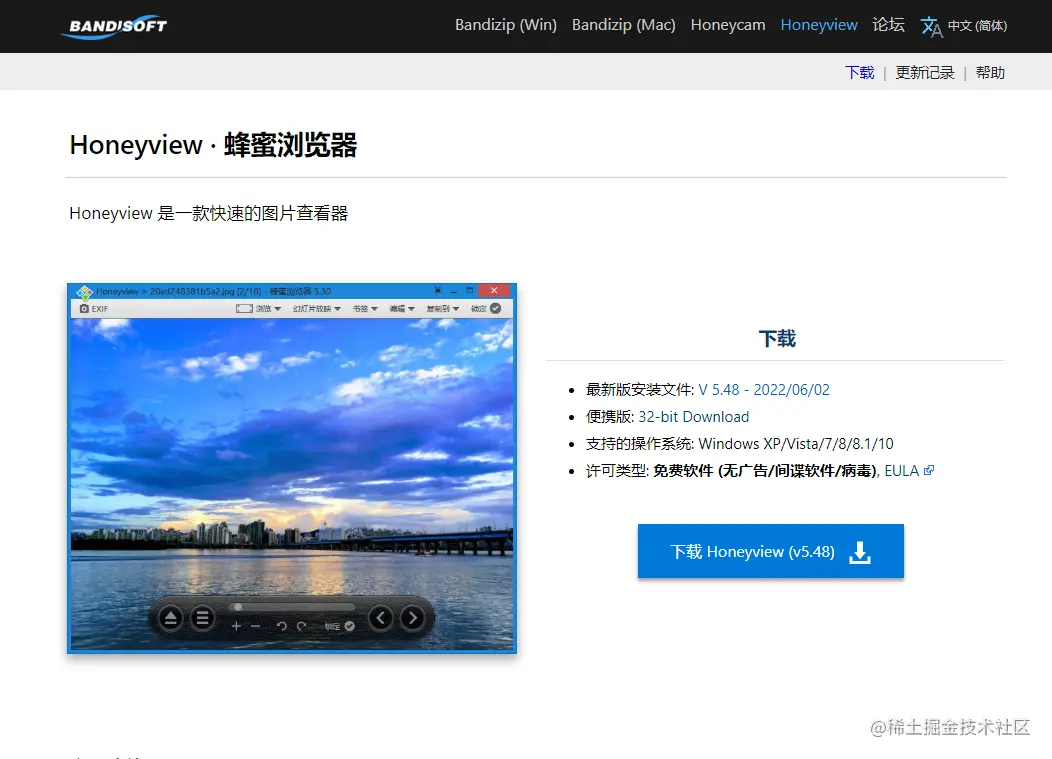Click the previous image arrow button
This screenshot has width=1052, height=759.
click(x=381, y=617)
